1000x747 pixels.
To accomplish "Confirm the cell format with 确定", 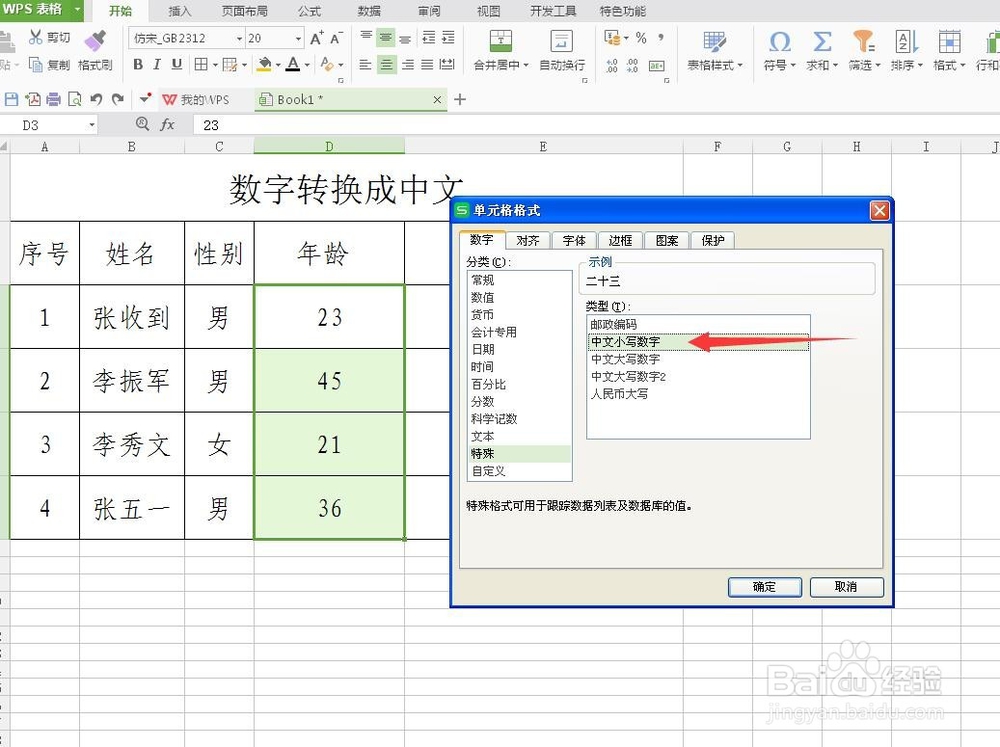I will 765,587.
